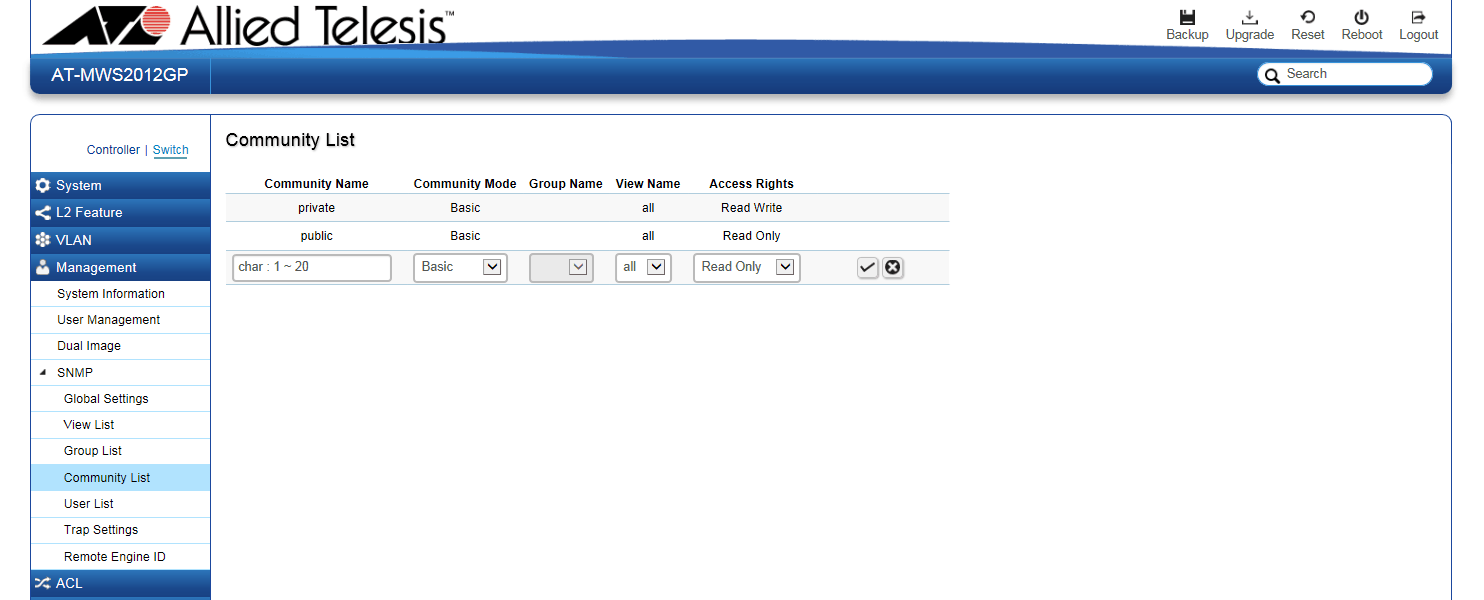Click the System gear icon
The image size is (1484, 600).
point(42,185)
